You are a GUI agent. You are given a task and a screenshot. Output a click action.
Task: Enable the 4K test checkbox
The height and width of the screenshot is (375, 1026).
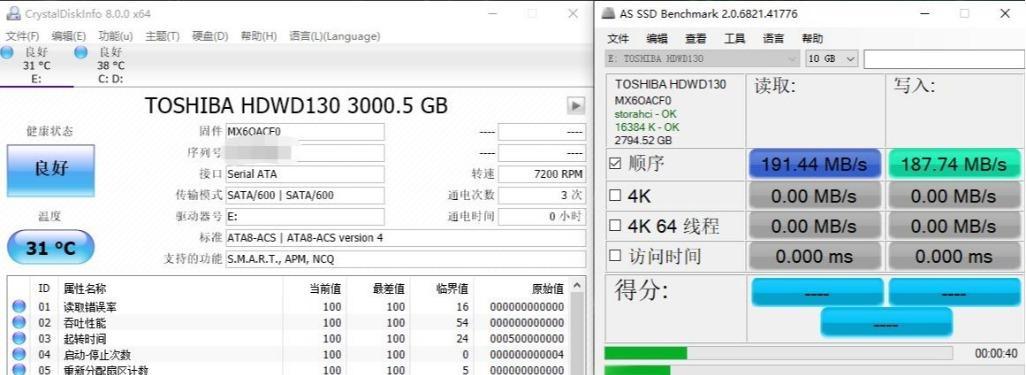pyautogui.click(x=615, y=196)
